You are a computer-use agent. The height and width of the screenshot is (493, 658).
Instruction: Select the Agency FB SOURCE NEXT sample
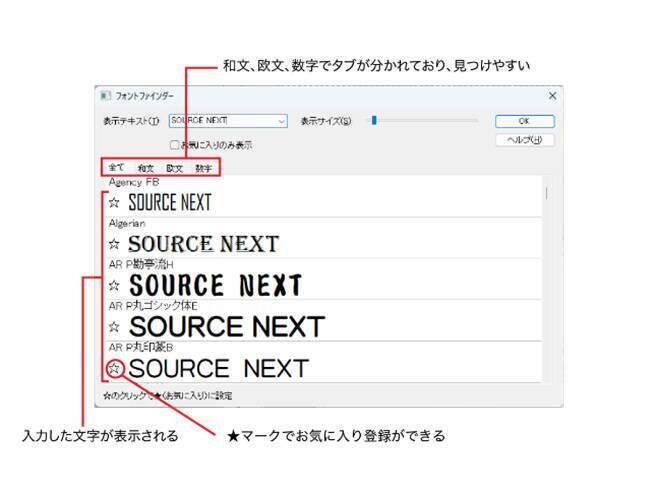pos(170,202)
